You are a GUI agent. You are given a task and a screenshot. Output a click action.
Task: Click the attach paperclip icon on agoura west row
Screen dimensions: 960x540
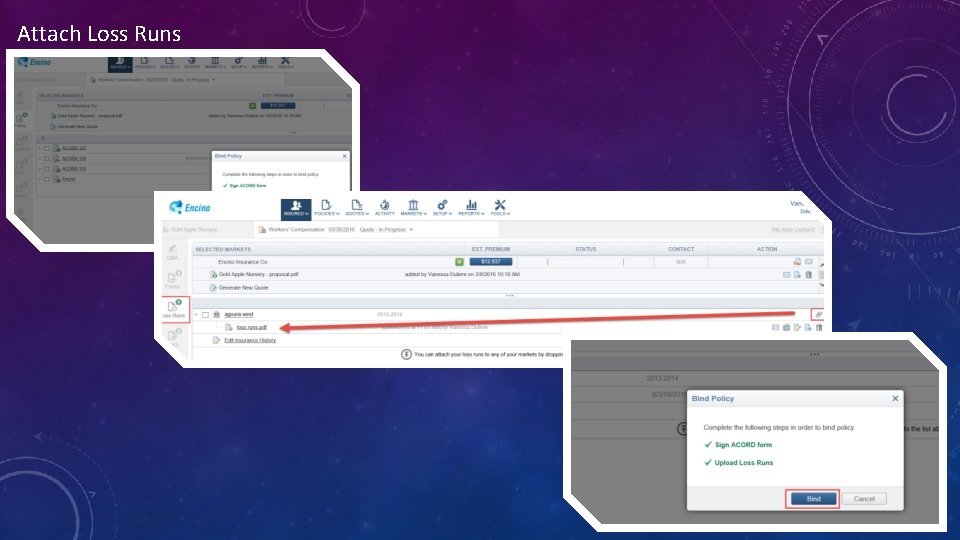click(819, 314)
